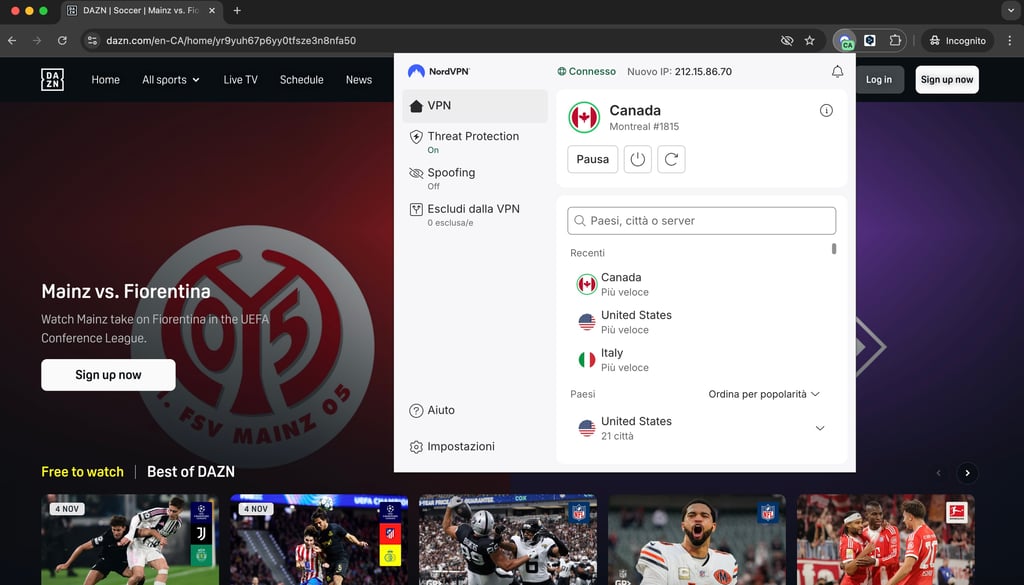Viewport: 1024px width, 585px height.
Task: Disconnect using the power button
Action: [637, 159]
